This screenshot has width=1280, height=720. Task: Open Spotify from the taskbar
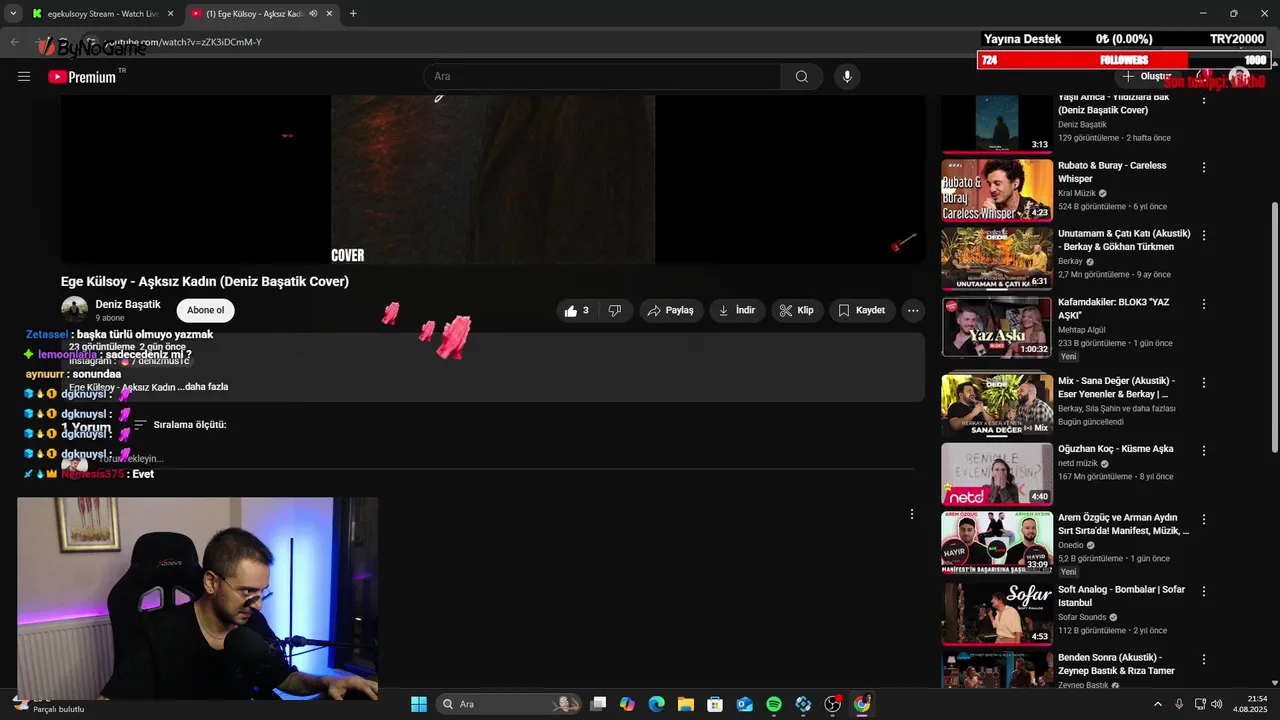pos(774,704)
